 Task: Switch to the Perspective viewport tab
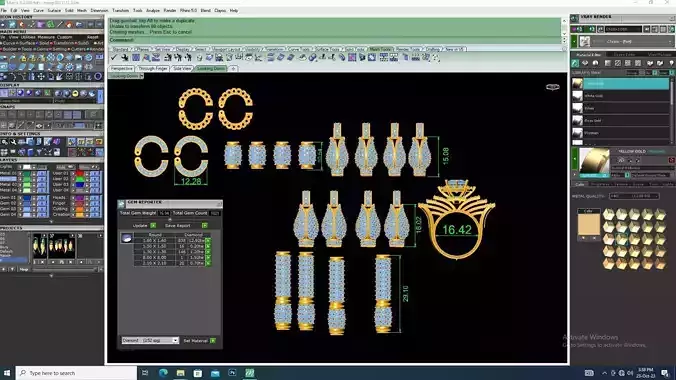[122, 69]
